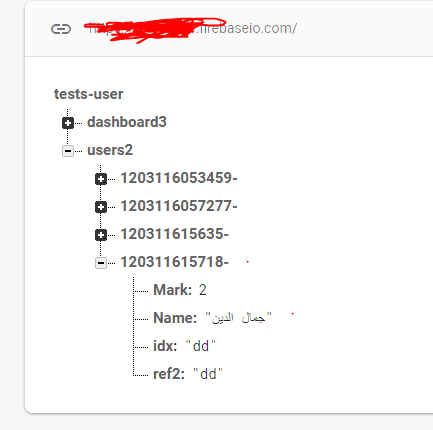Expand node 1203116057277-
433x430 pixels.
pyautogui.click(x=101, y=207)
